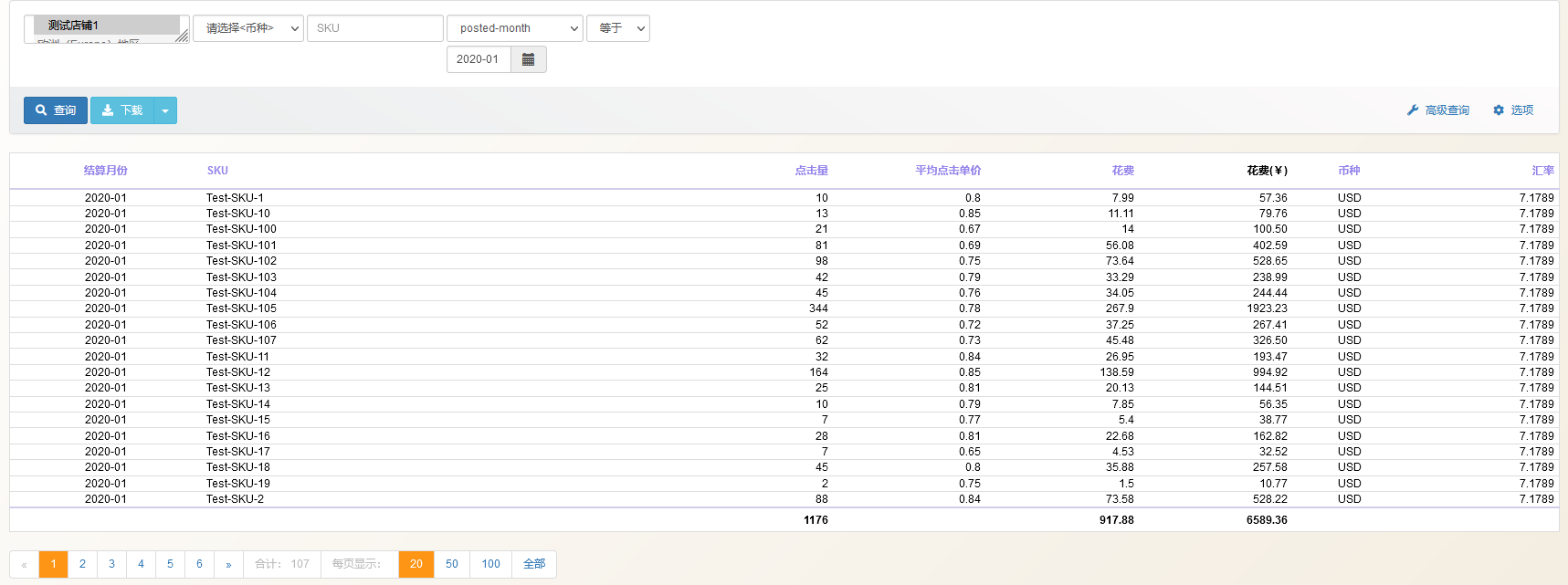Viewport: 1568px width, 585px height.
Task: Show 50 rows per page
Action: pos(452,564)
